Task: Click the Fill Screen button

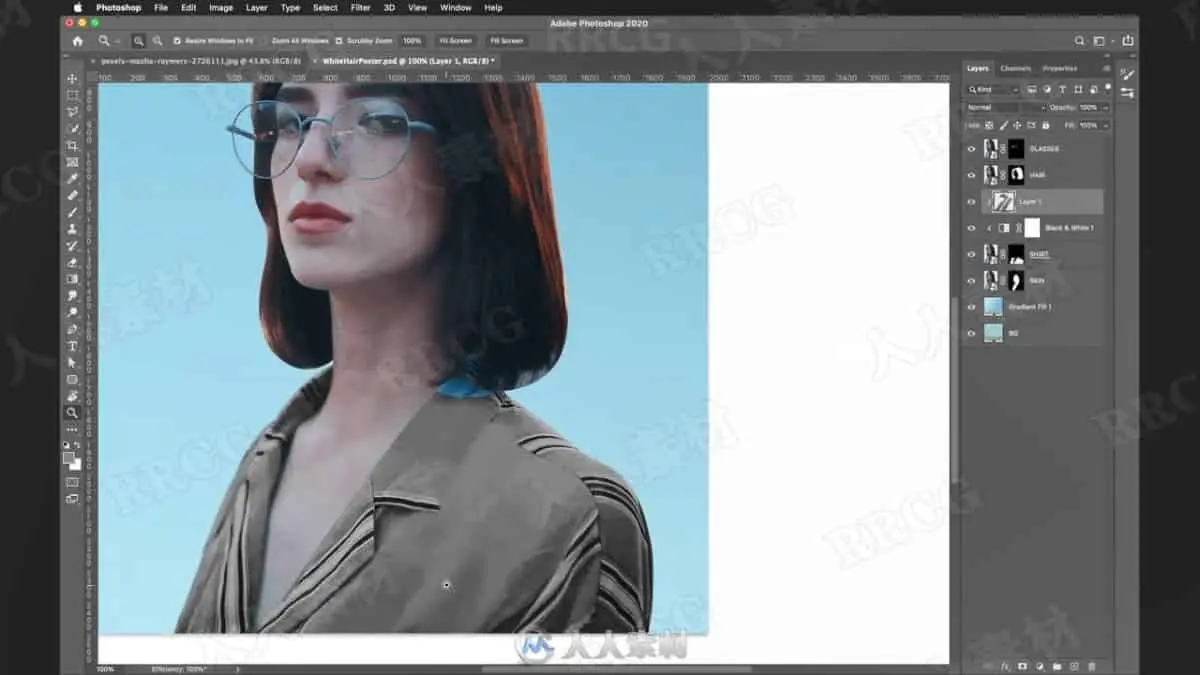Action: pyautogui.click(x=506, y=41)
